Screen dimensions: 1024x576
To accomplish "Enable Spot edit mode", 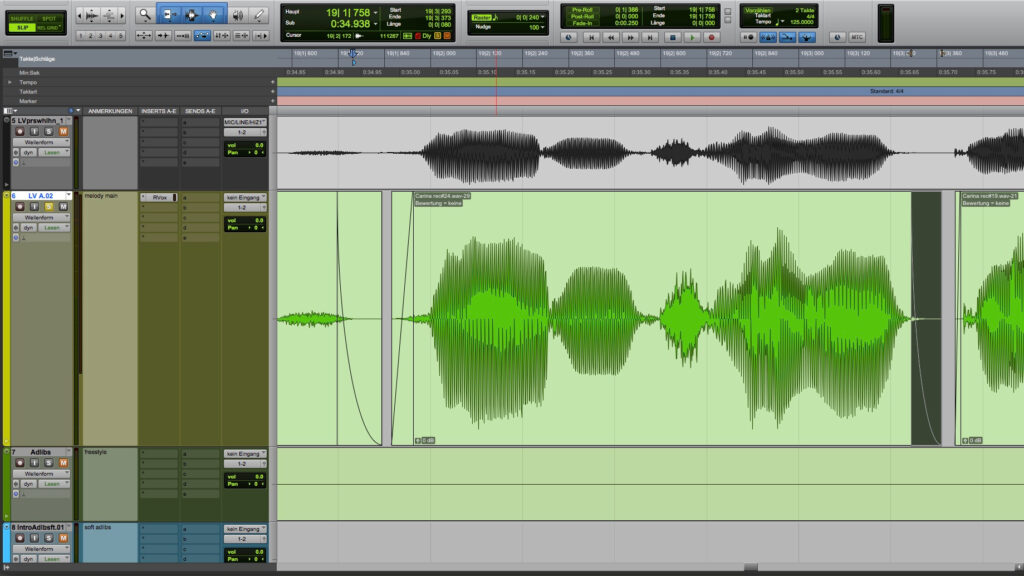I will pyautogui.click(x=48, y=19).
